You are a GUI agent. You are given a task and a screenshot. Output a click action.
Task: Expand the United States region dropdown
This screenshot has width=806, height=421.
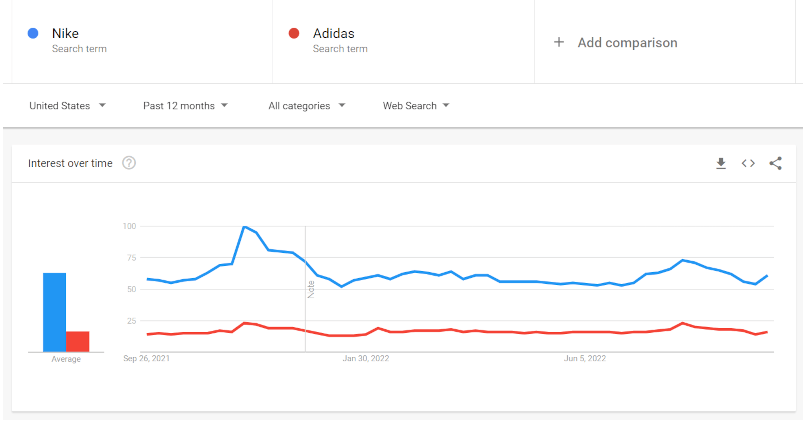point(68,105)
